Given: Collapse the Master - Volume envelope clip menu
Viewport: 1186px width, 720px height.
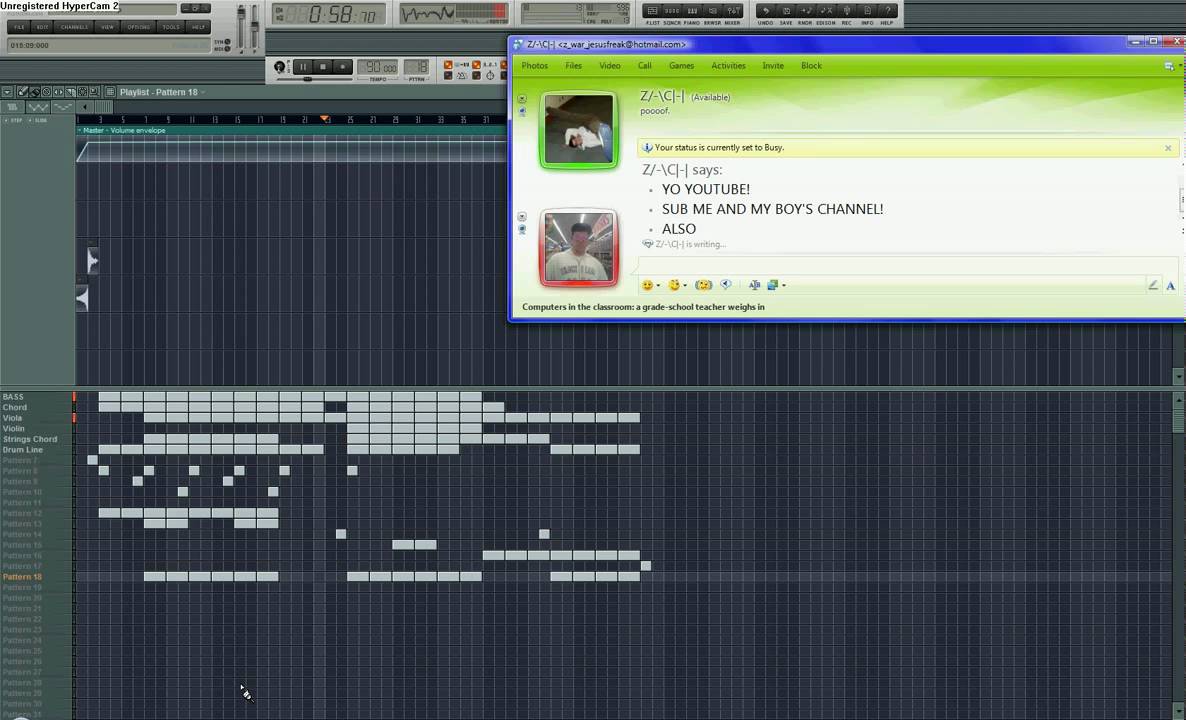Looking at the screenshot, I should point(79,130).
